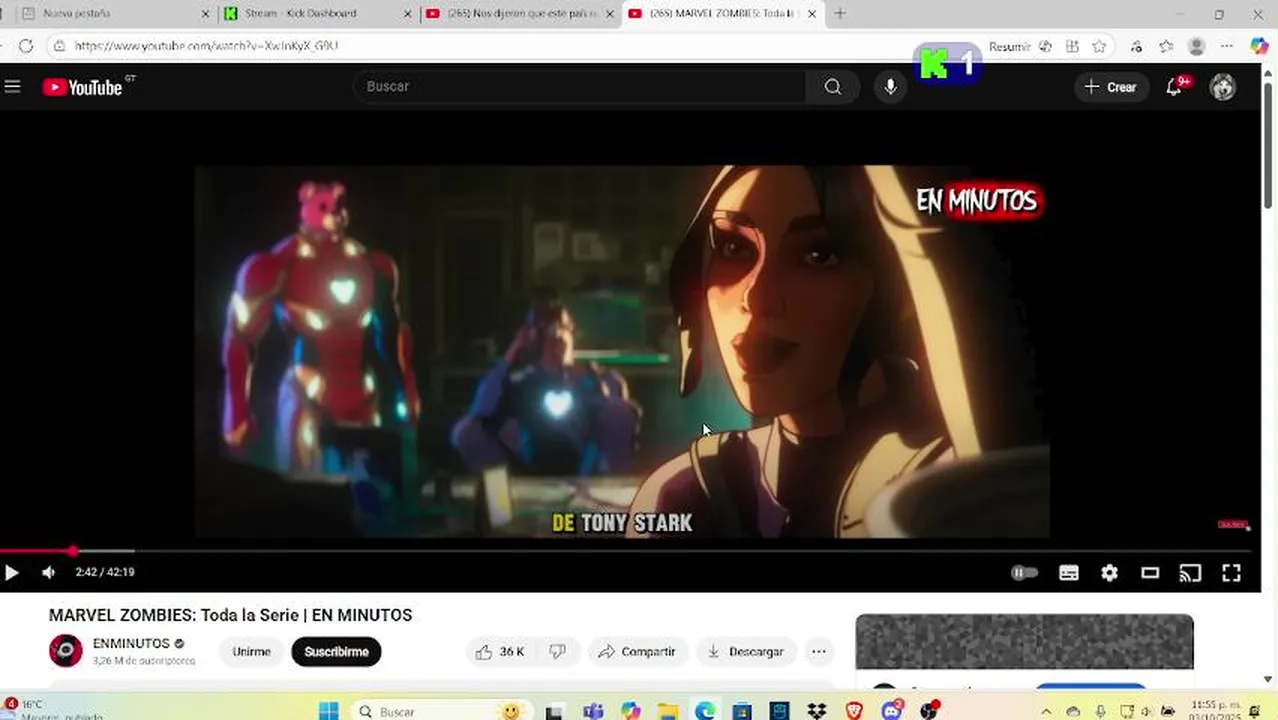The width and height of the screenshot is (1278, 720).
Task: Open the YouTube hamburger guide menu
Action: [x=12, y=87]
